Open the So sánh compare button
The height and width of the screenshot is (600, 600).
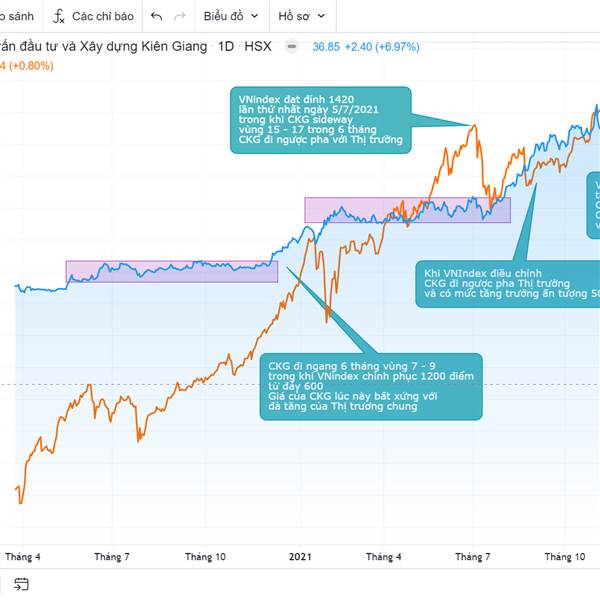point(17,17)
